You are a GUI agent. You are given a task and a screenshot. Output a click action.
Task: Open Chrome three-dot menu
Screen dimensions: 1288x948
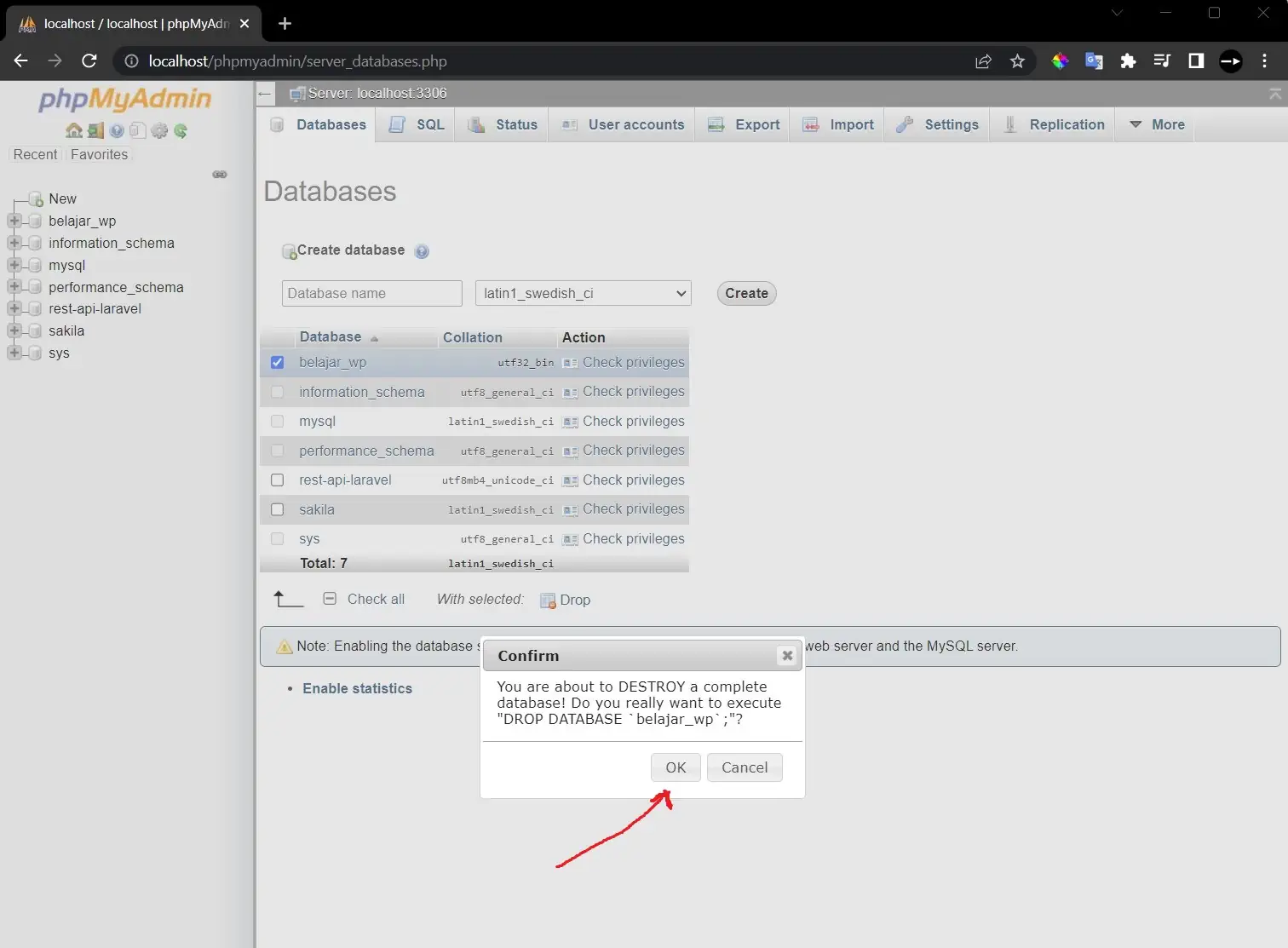click(x=1264, y=61)
